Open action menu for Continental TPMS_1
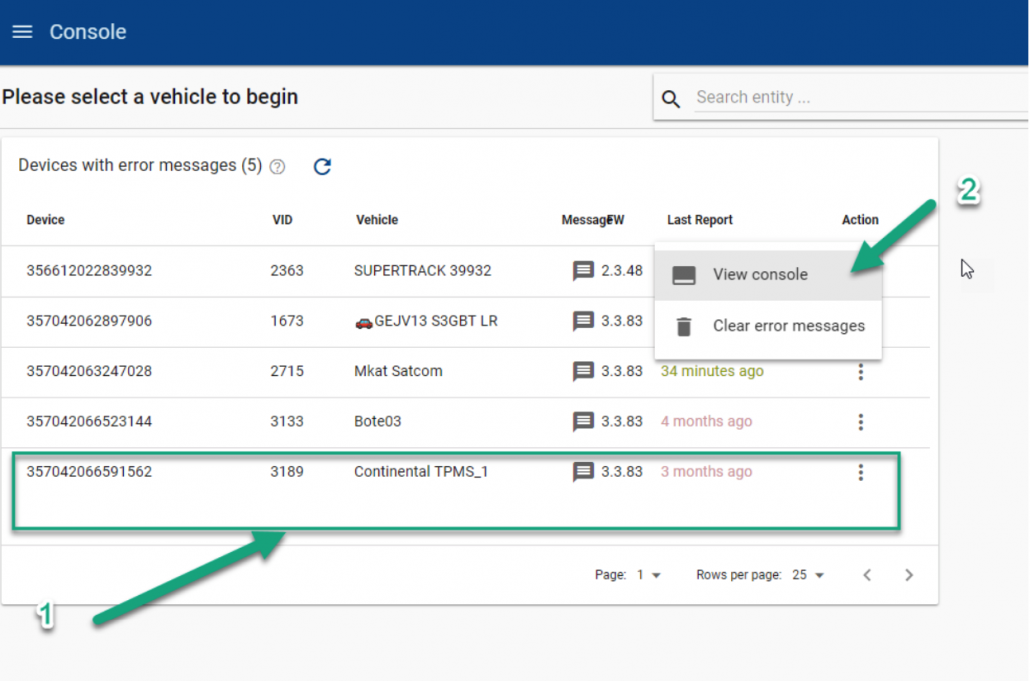1030x681 pixels. [x=860, y=472]
